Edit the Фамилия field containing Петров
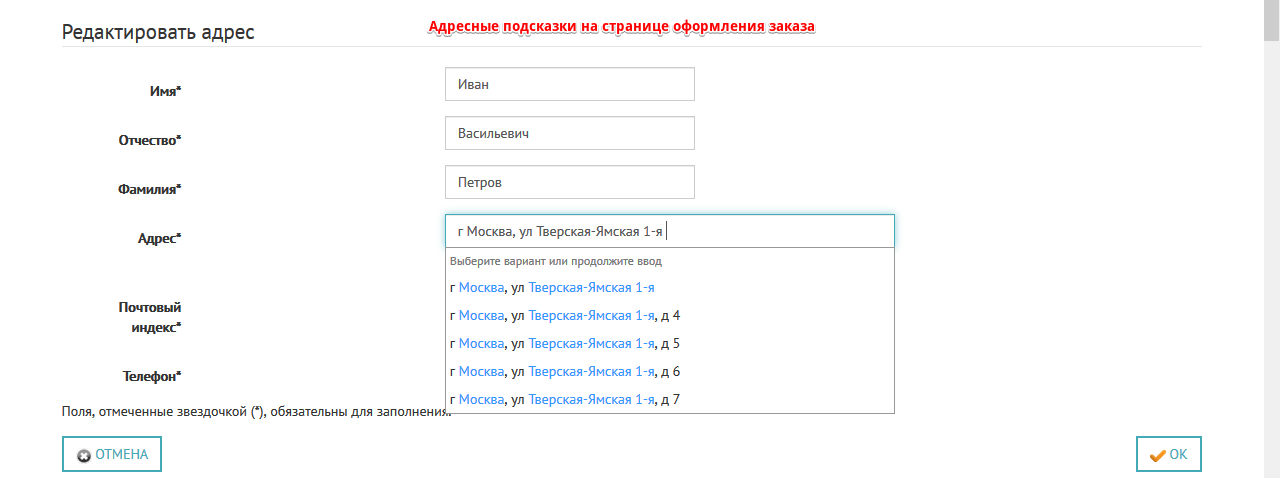The image size is (1280, 478). click(x=569, y=182)
